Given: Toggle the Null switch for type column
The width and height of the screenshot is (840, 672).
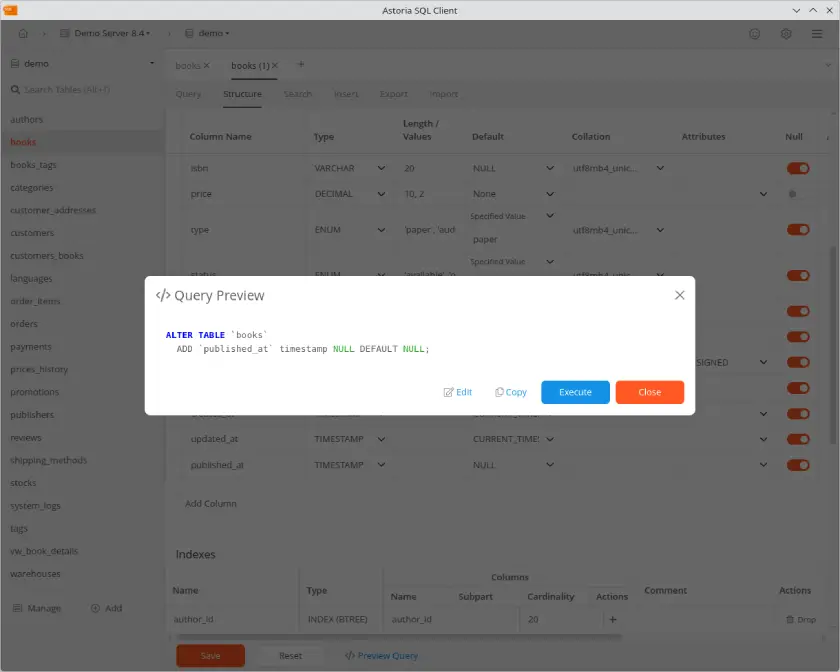Looking at the screenshot, I should 798,229.
